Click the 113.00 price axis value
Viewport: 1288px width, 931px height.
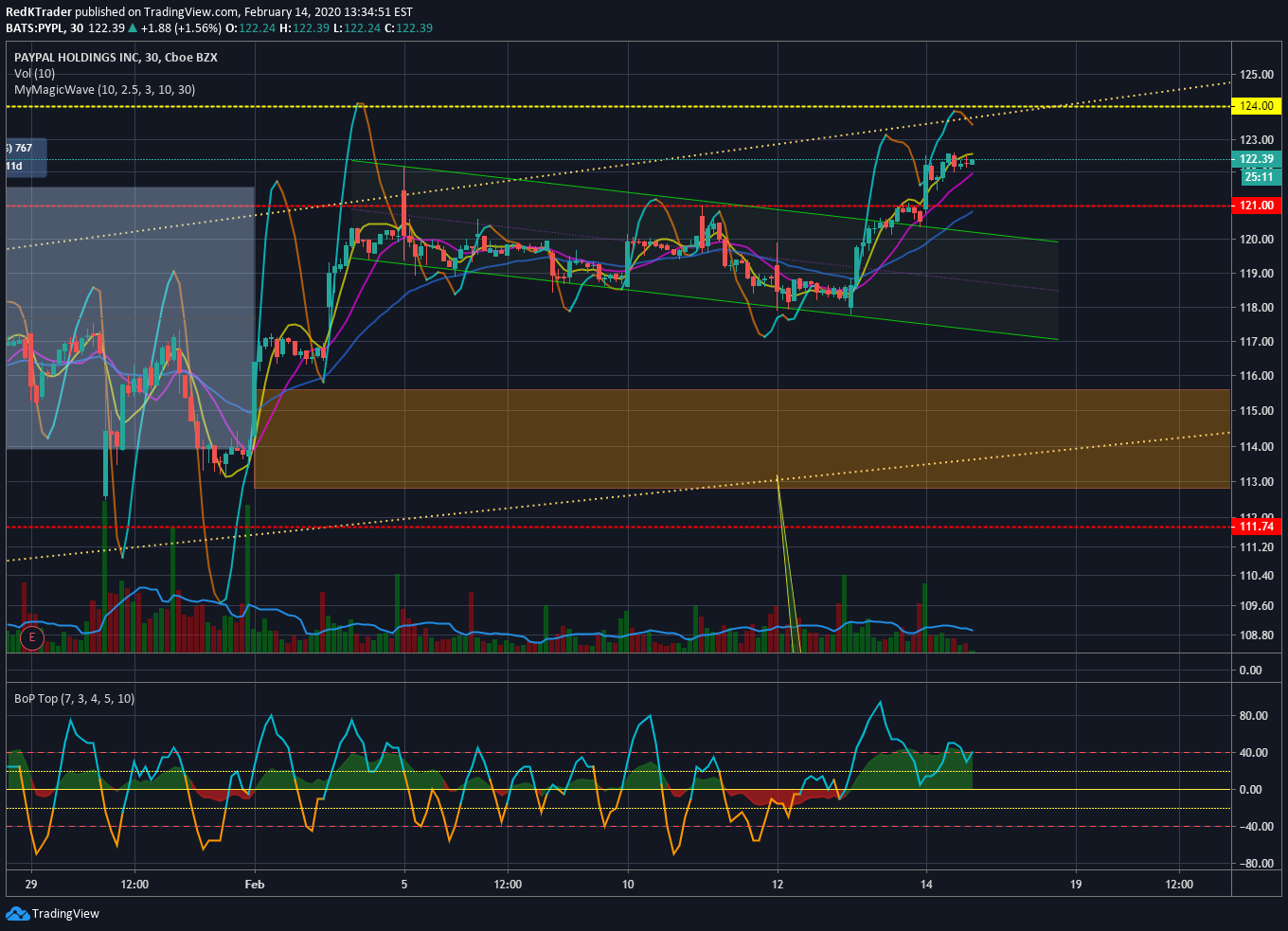(1256, 482)
